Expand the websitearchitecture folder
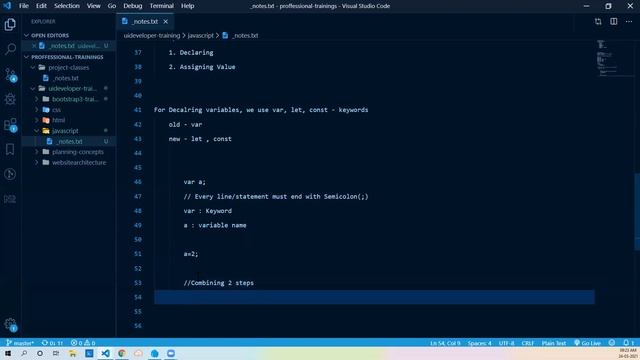Image resolution: width=640 pixels, height=360 pixels. coord(37,162)
